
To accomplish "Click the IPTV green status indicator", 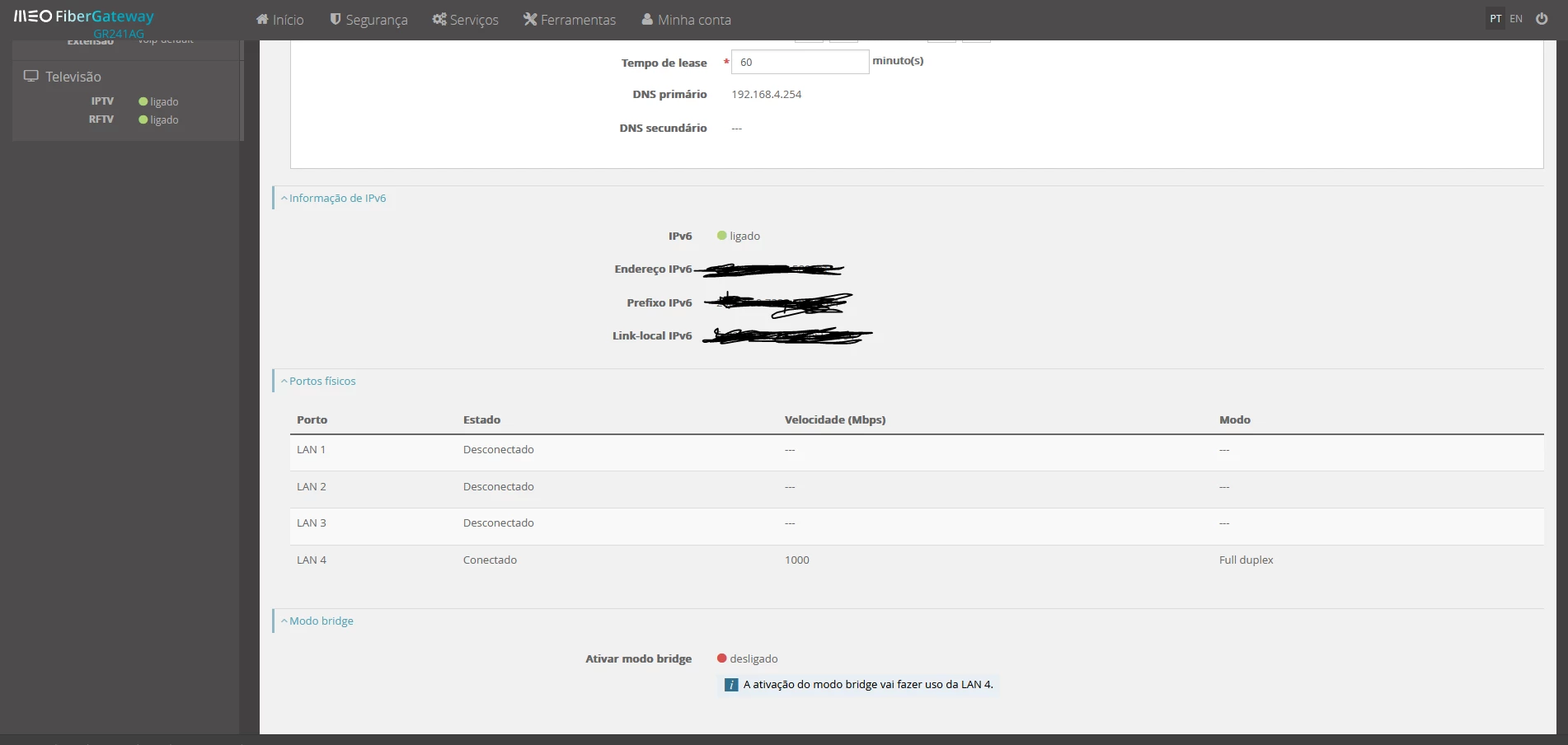I will tap(143, 101).
